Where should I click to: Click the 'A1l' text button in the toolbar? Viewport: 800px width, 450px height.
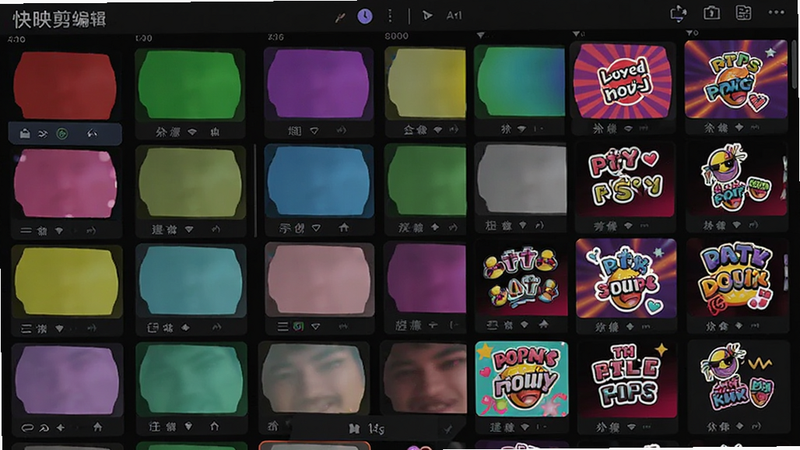tap(454, 16)
